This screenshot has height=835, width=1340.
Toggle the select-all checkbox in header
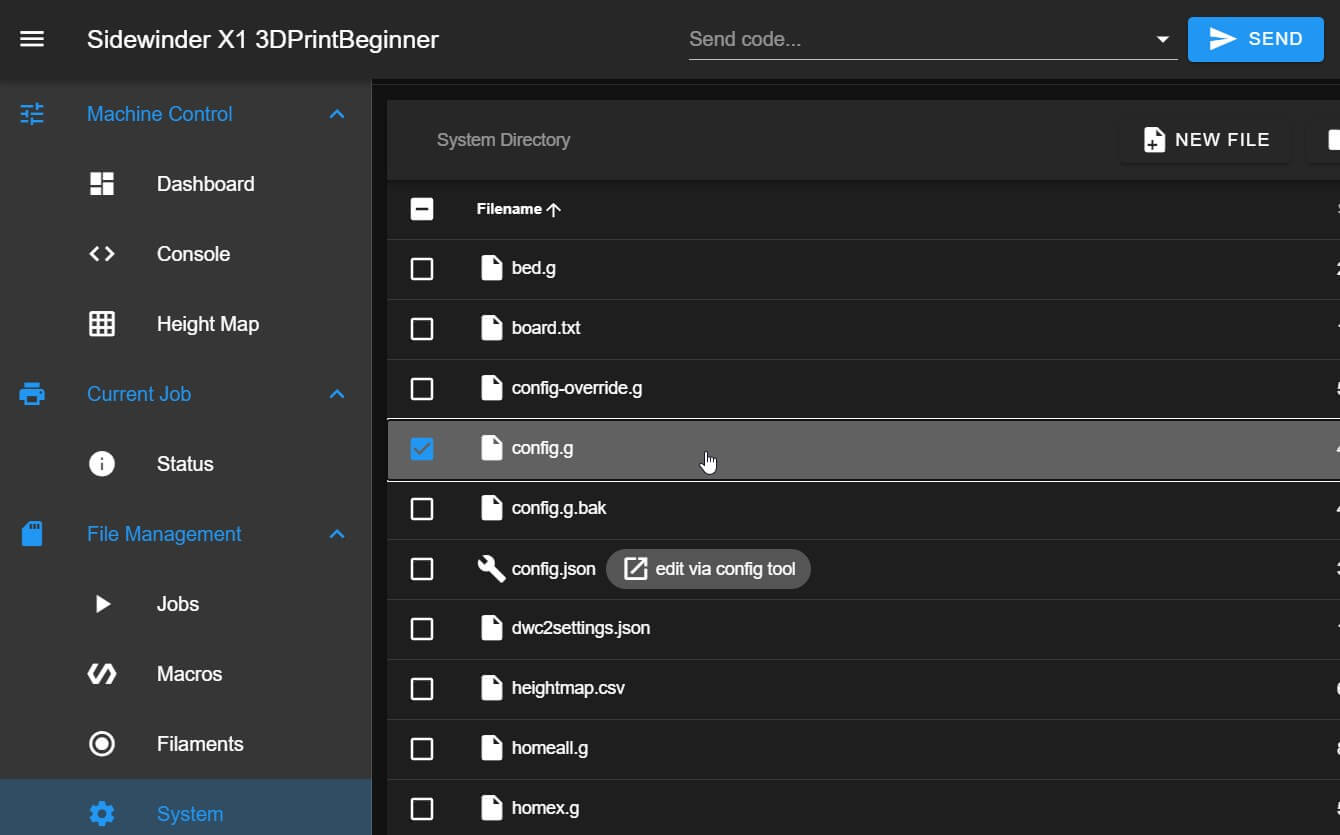[x=422, y=209]
